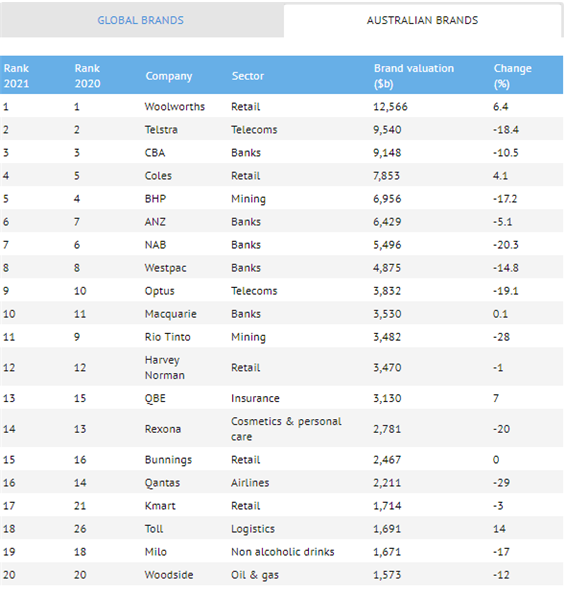Image resolution: width=566 pixels, height=591 pixels.
Task: Click the Company column header
Action: point(169,76)
